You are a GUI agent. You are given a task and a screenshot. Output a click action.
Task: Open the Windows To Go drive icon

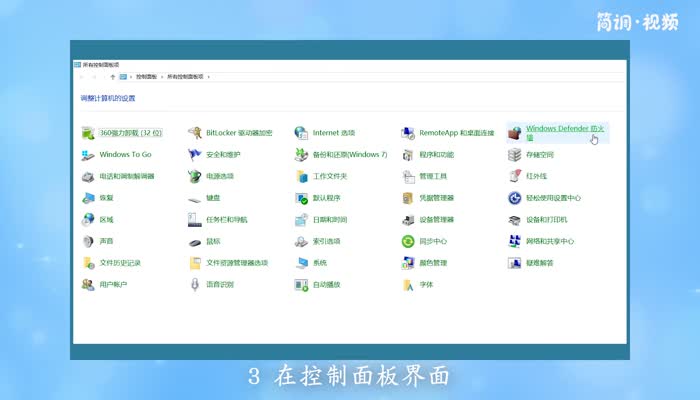coord(88,154)
